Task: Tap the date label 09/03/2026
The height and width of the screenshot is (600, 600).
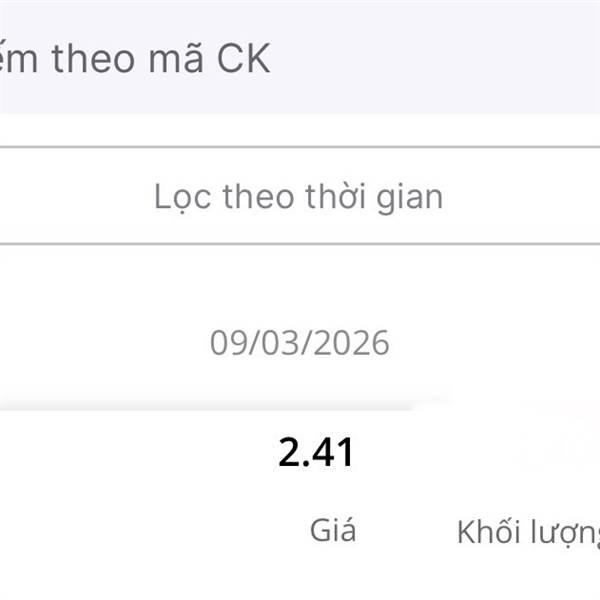Action: click(300, 344)
